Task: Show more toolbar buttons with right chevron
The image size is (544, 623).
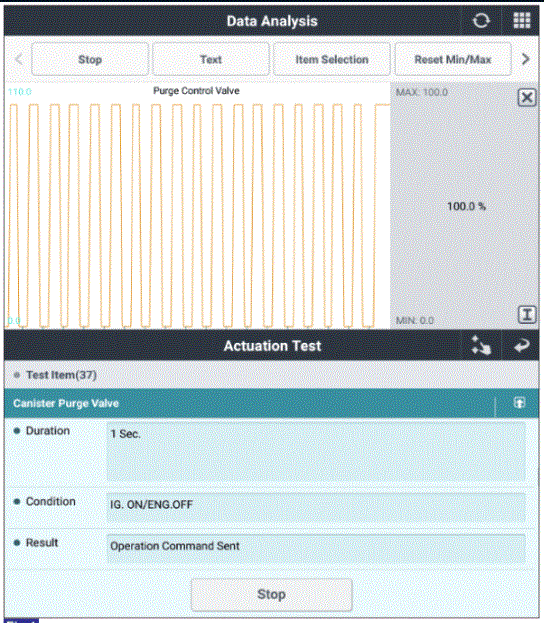Action: [526, 59]
